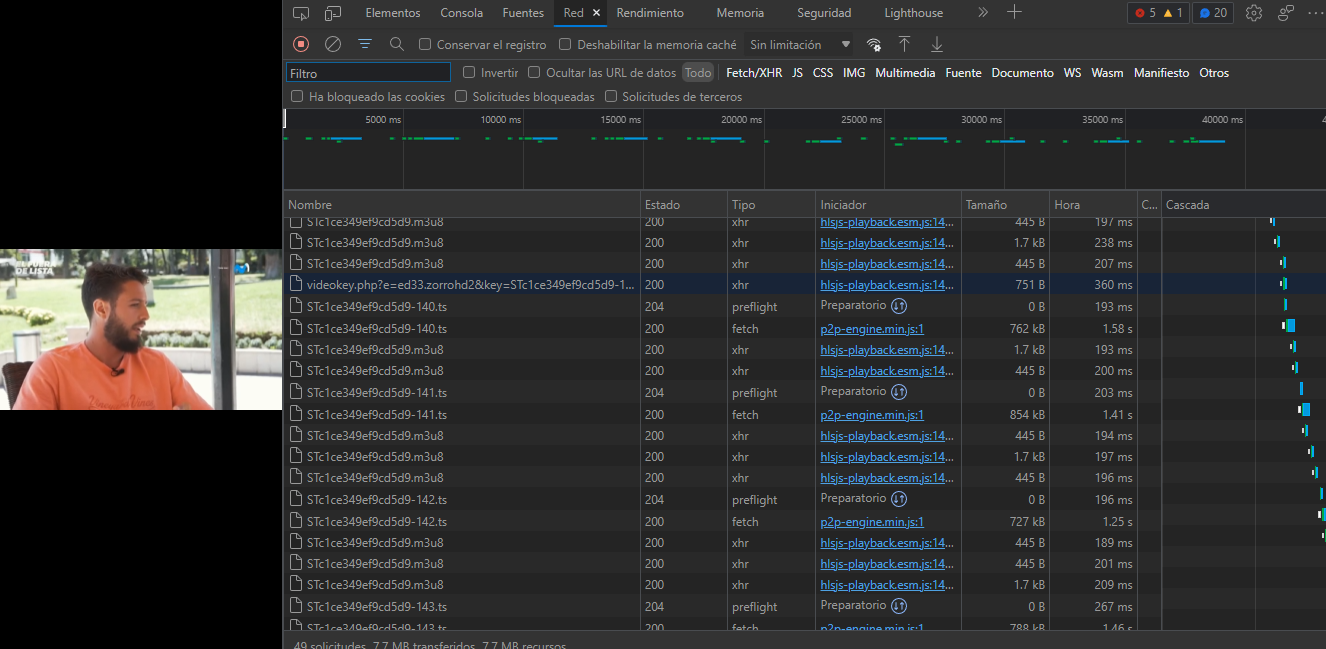Open network conditions Wi-Fi icon

(874, 44)
